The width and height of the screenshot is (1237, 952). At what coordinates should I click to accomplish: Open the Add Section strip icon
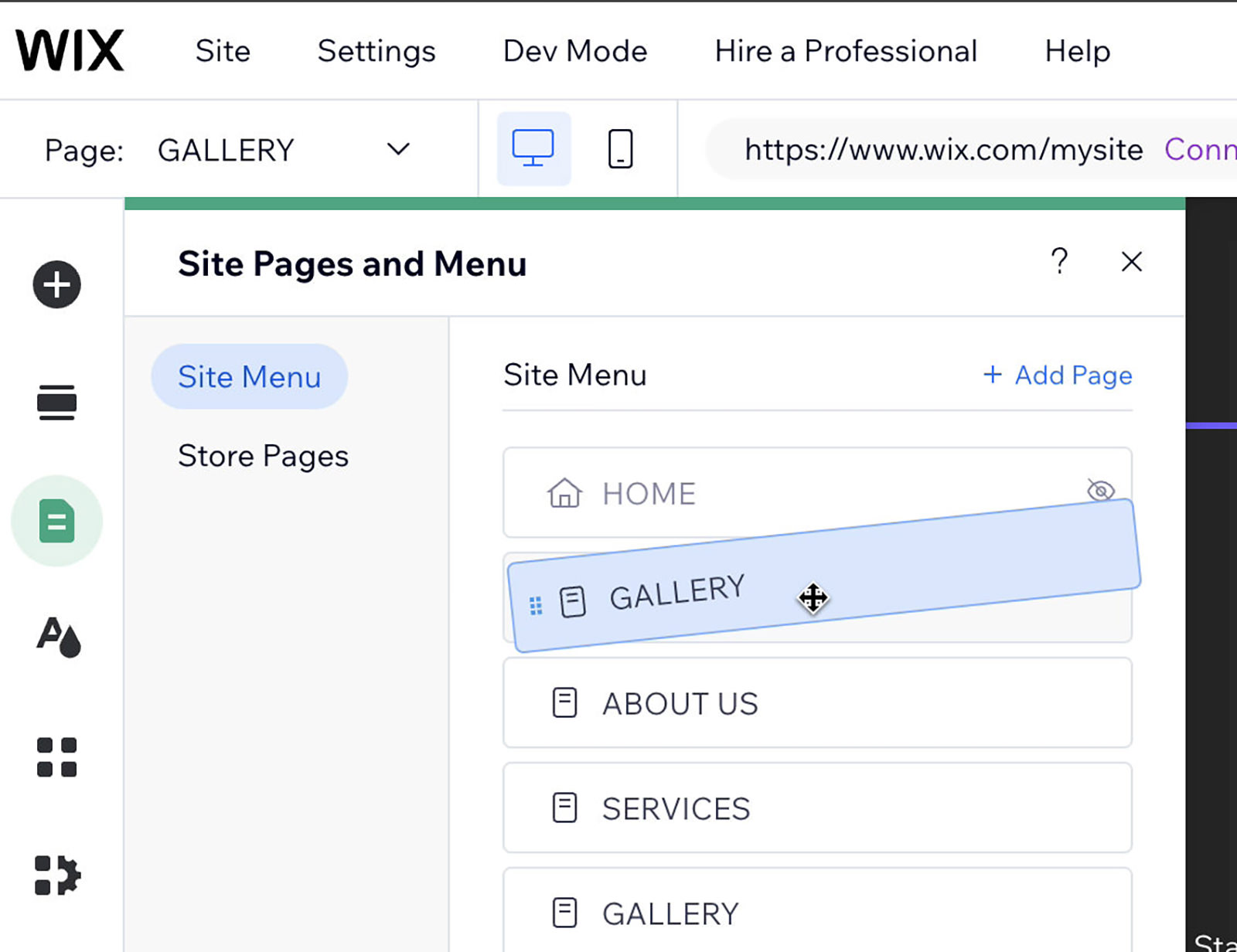coord(56,403)
